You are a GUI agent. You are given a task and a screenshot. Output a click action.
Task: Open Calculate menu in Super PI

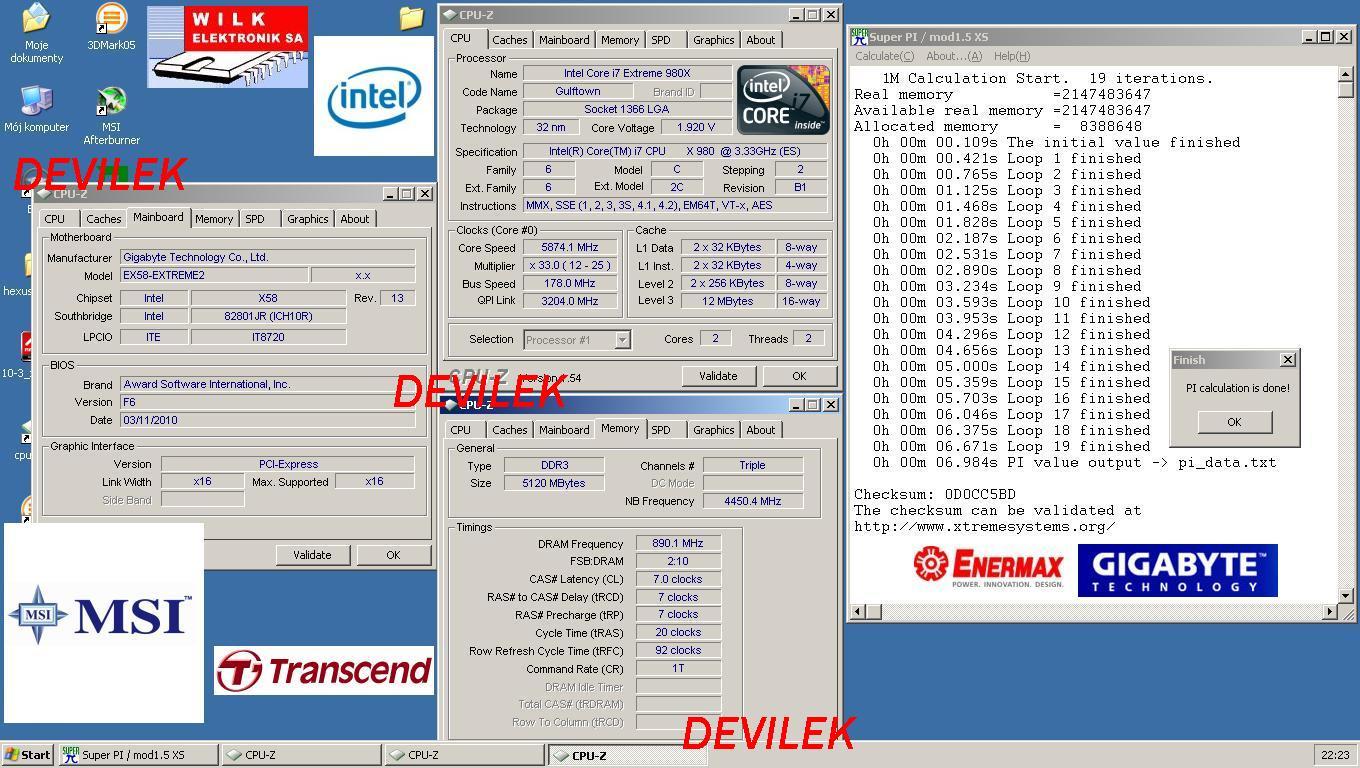click(884, 56)
